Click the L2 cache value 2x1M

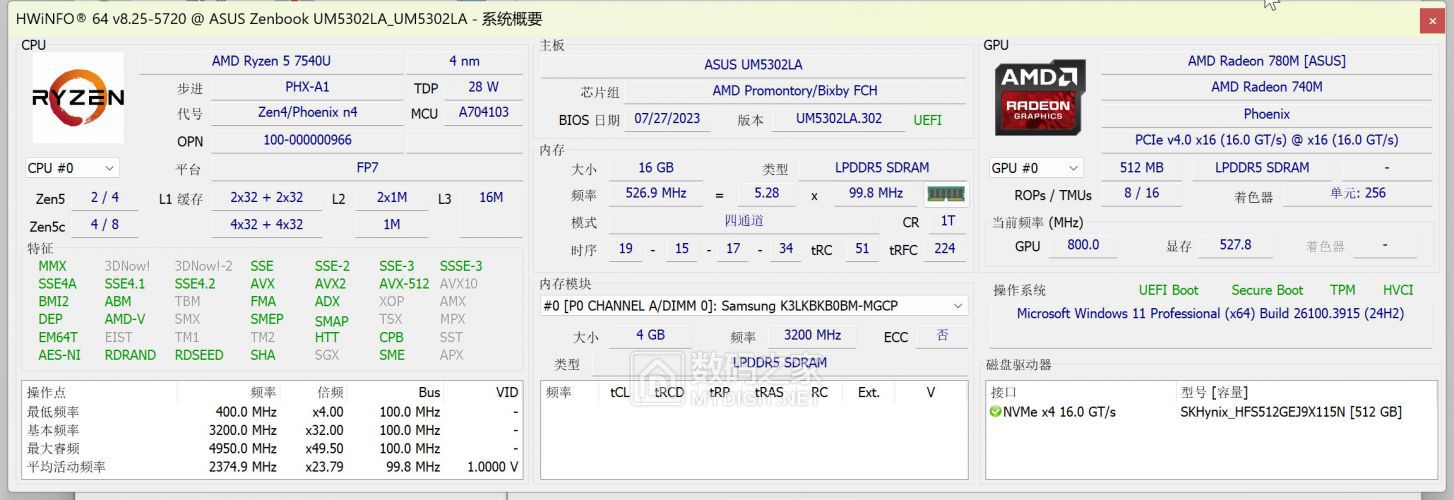pos(392,198)
